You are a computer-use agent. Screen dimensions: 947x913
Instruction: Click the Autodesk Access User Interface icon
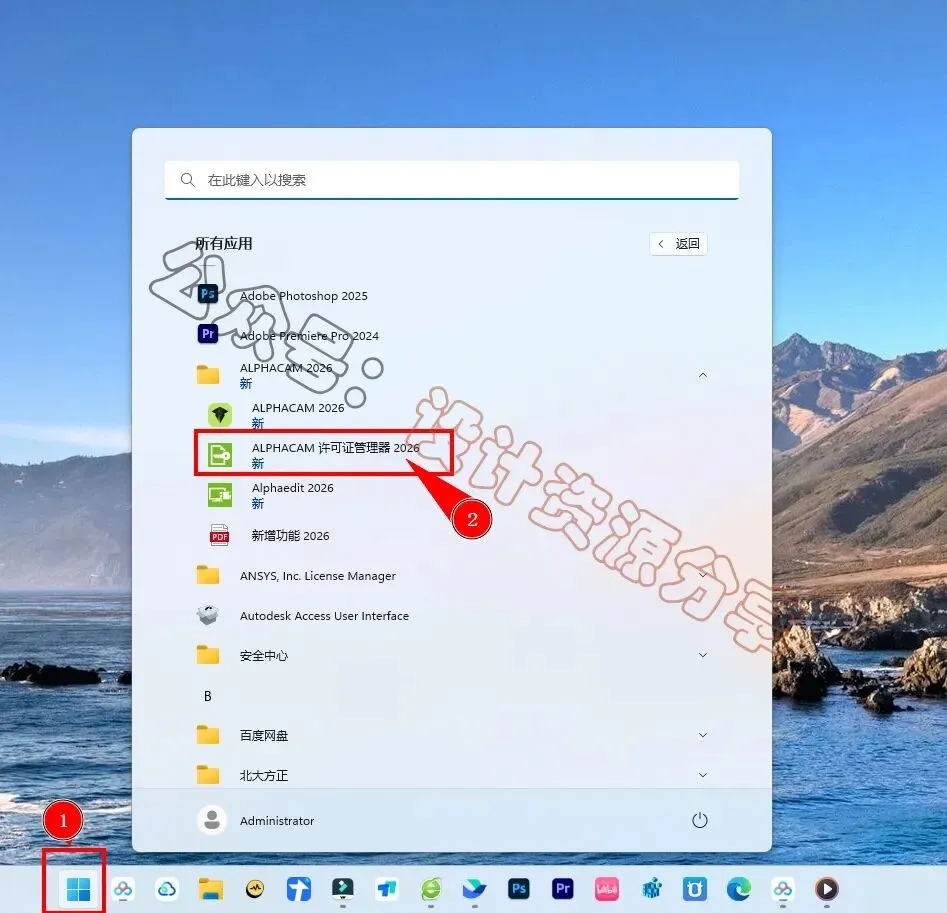click(x=208, y=615)
